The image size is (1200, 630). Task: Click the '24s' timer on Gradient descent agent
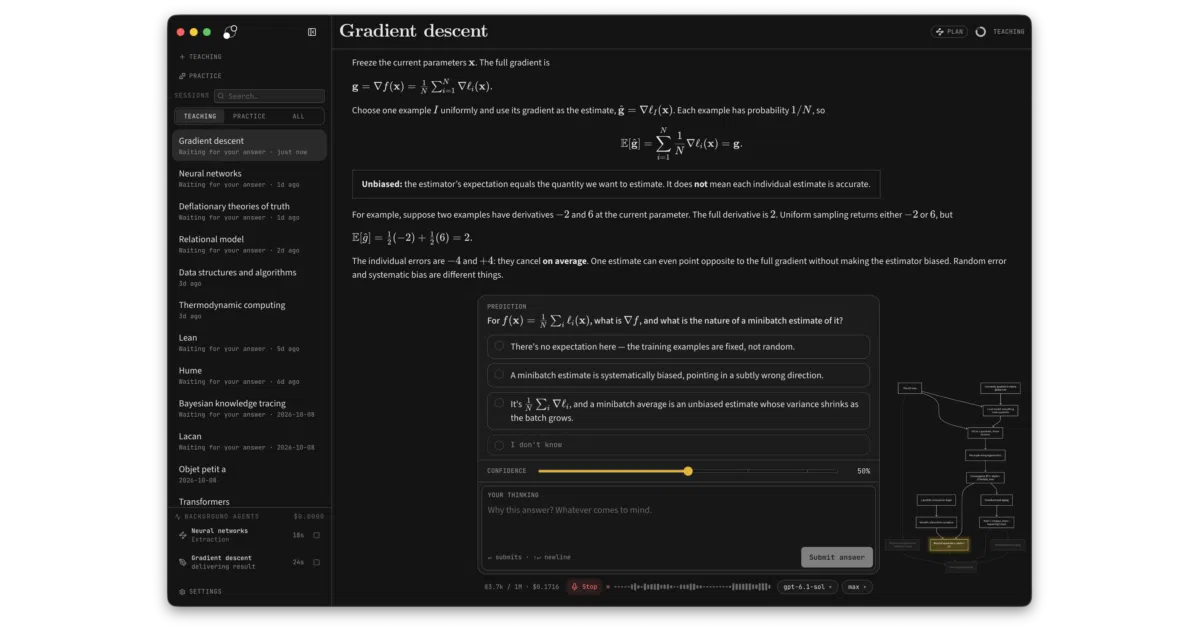pos(298,562)
